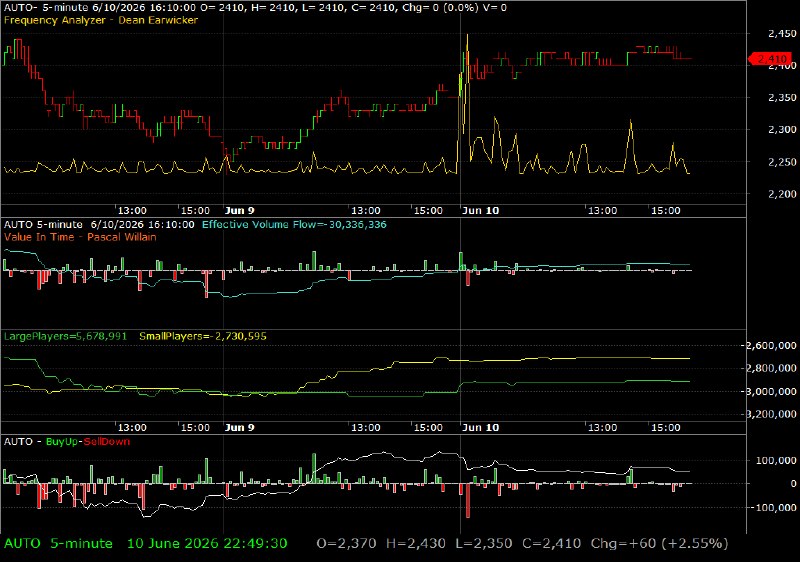Click the 3,000,000 axis label

(771, 392)
